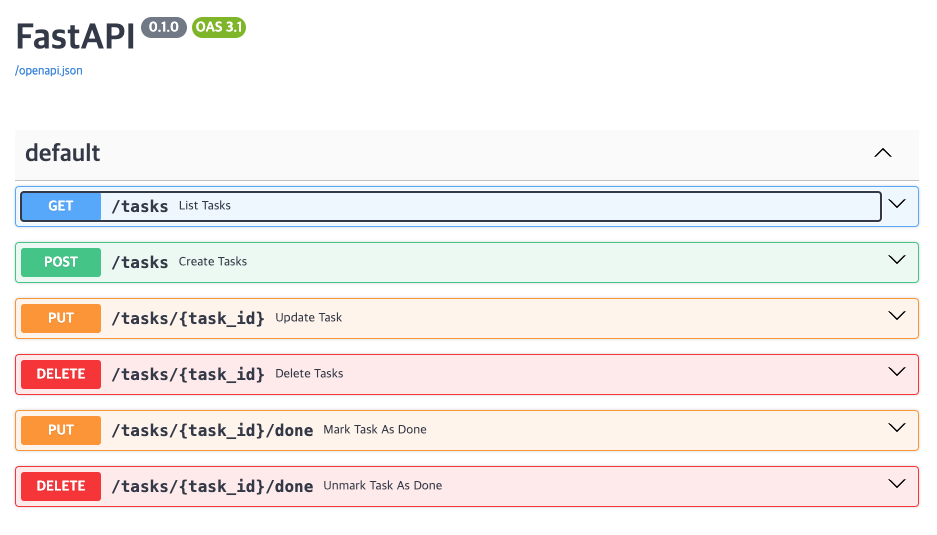937x535 pixels.
Task: Click the DELETE badge for Unmark Task As Done
Action: (x=61, y=486)
